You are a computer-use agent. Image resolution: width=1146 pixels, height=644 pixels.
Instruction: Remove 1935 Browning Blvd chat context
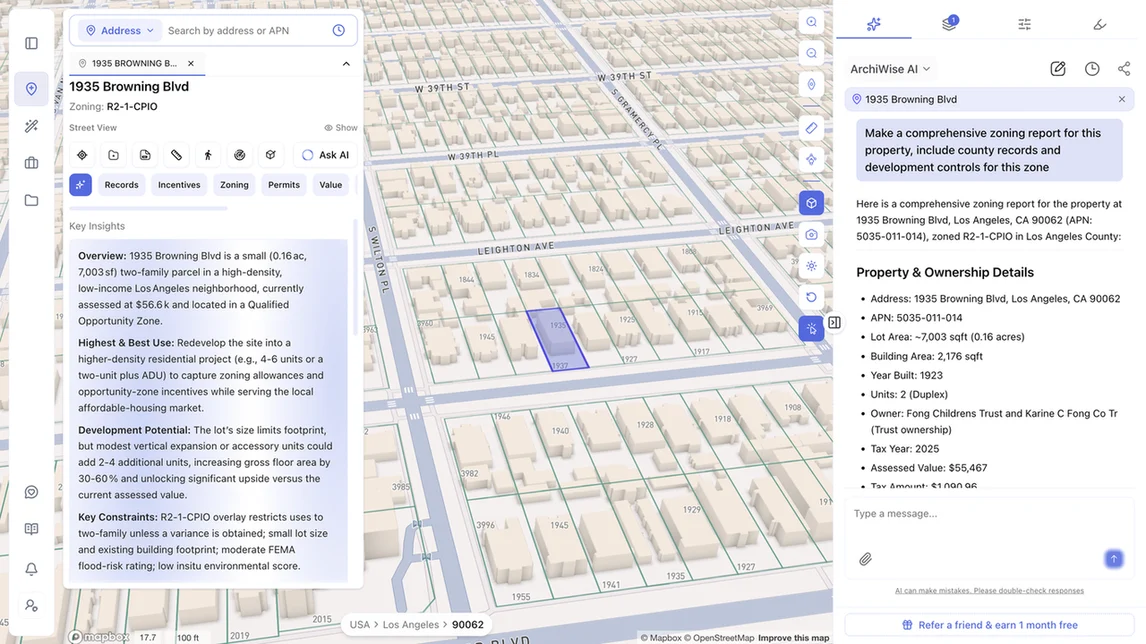[x=1122, y=99]
